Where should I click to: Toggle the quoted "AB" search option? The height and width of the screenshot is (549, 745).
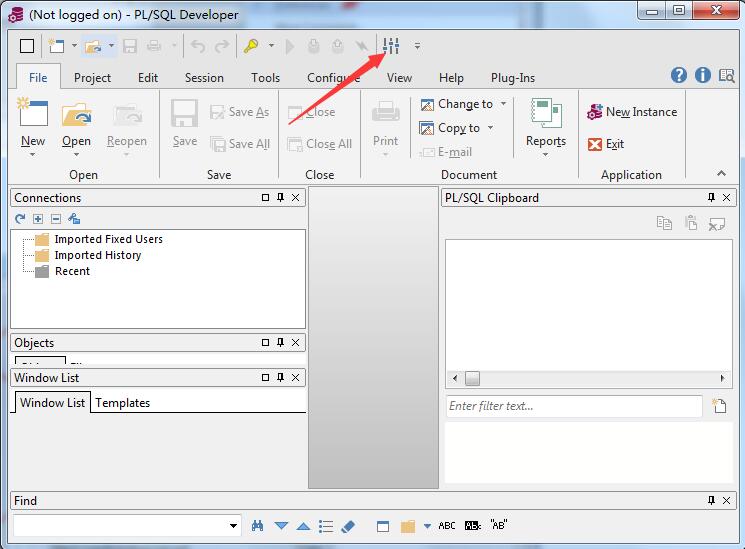point(498,526)
